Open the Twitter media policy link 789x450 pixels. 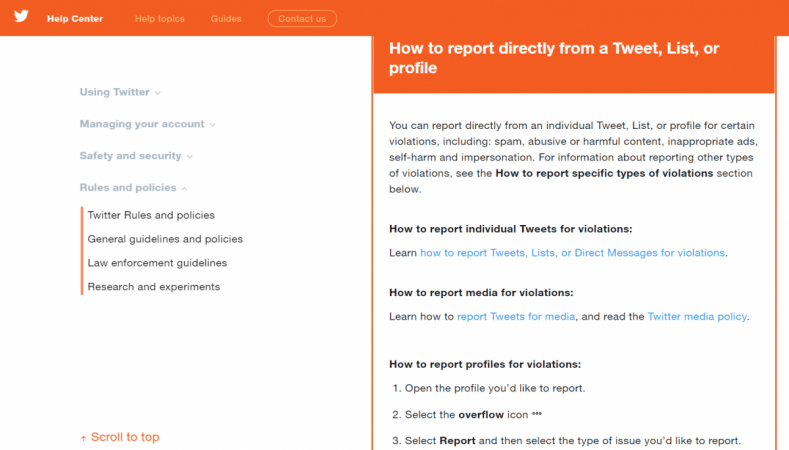(x=697, y=317)
